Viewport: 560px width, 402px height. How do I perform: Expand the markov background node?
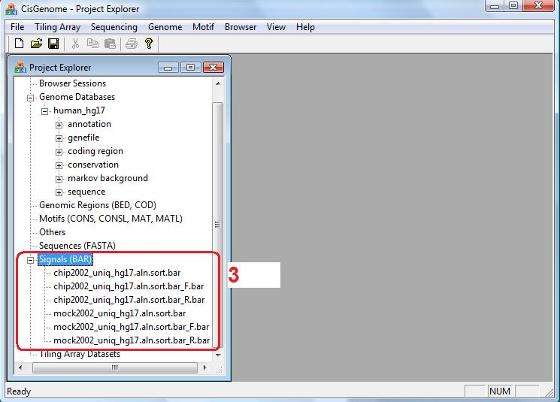59,179
